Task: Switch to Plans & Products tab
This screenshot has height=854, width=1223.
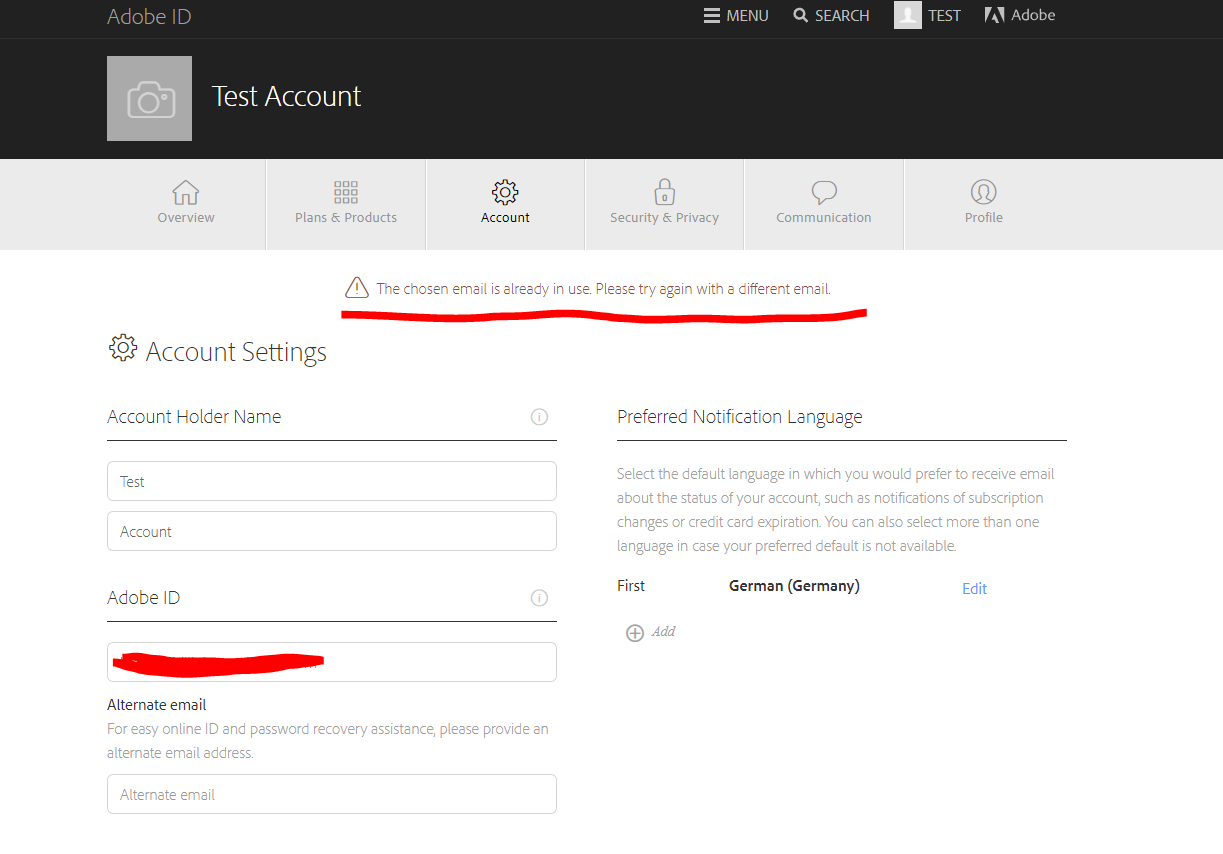Action: pyautogui.click(x=346, y=203)
